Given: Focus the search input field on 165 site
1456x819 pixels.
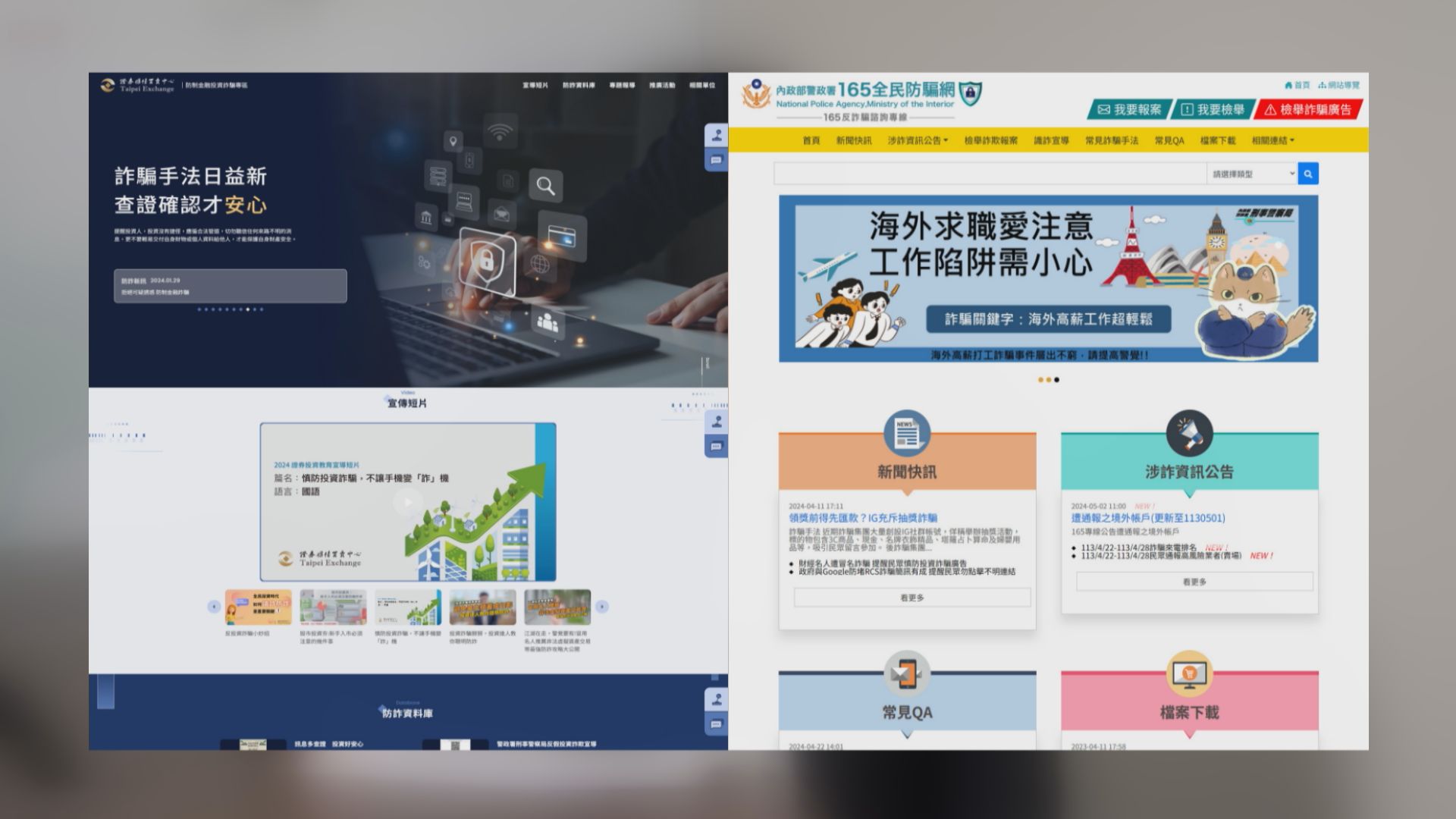Looking at the screenshot, I should (990, 174).
